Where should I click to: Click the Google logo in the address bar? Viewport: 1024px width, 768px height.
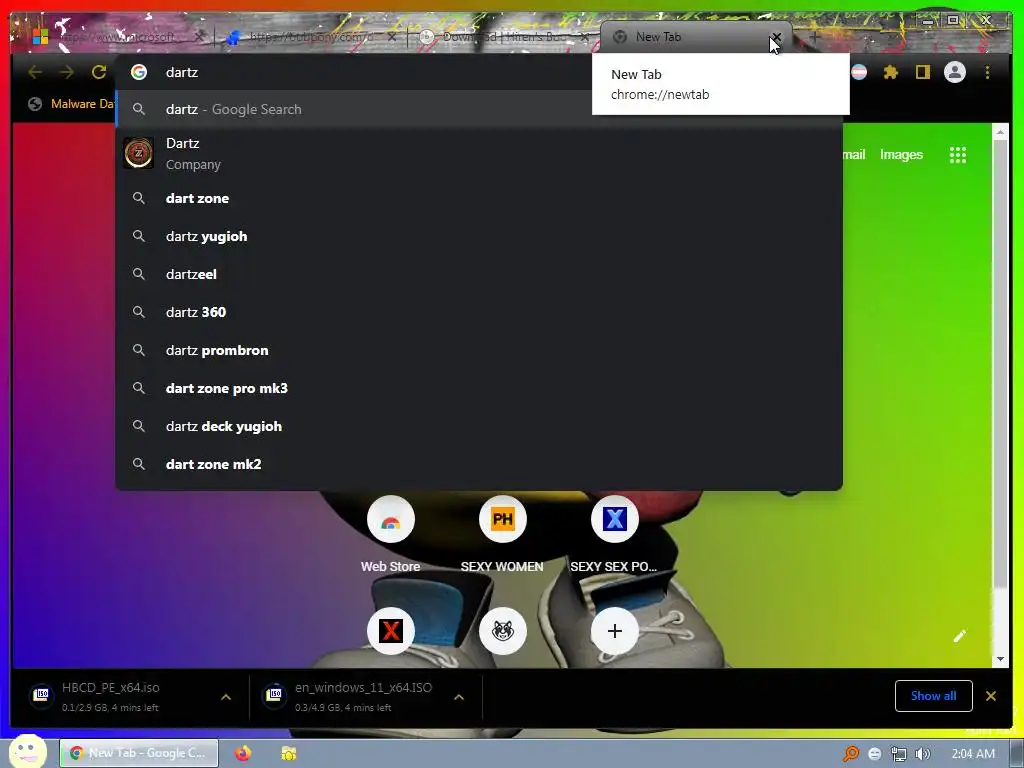[x=138, y=72]
